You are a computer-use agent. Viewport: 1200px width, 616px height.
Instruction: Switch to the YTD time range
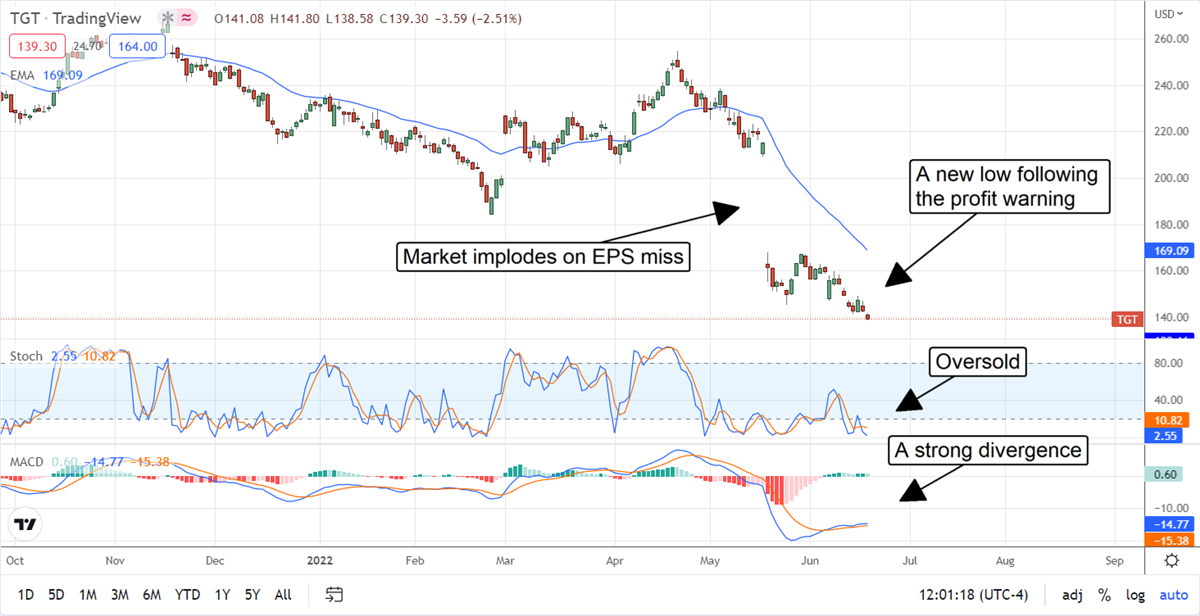tap(187, 595)
